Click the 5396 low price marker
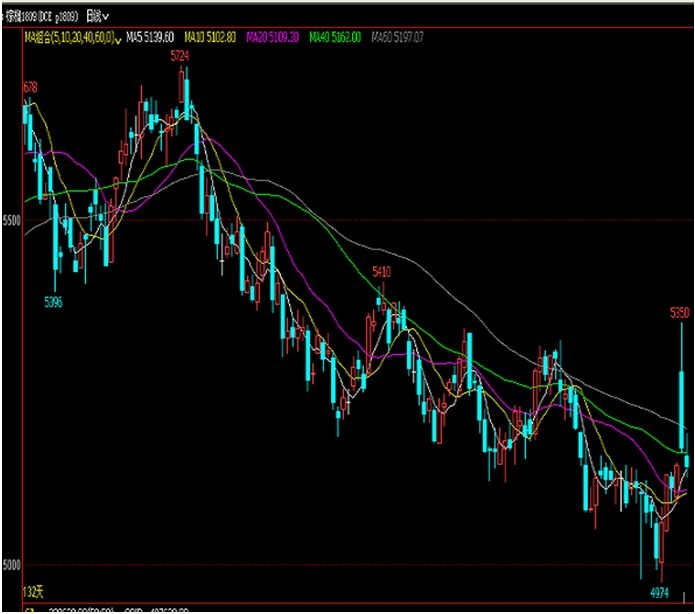The height and width of the screenshot is (614, 695). 53,302
